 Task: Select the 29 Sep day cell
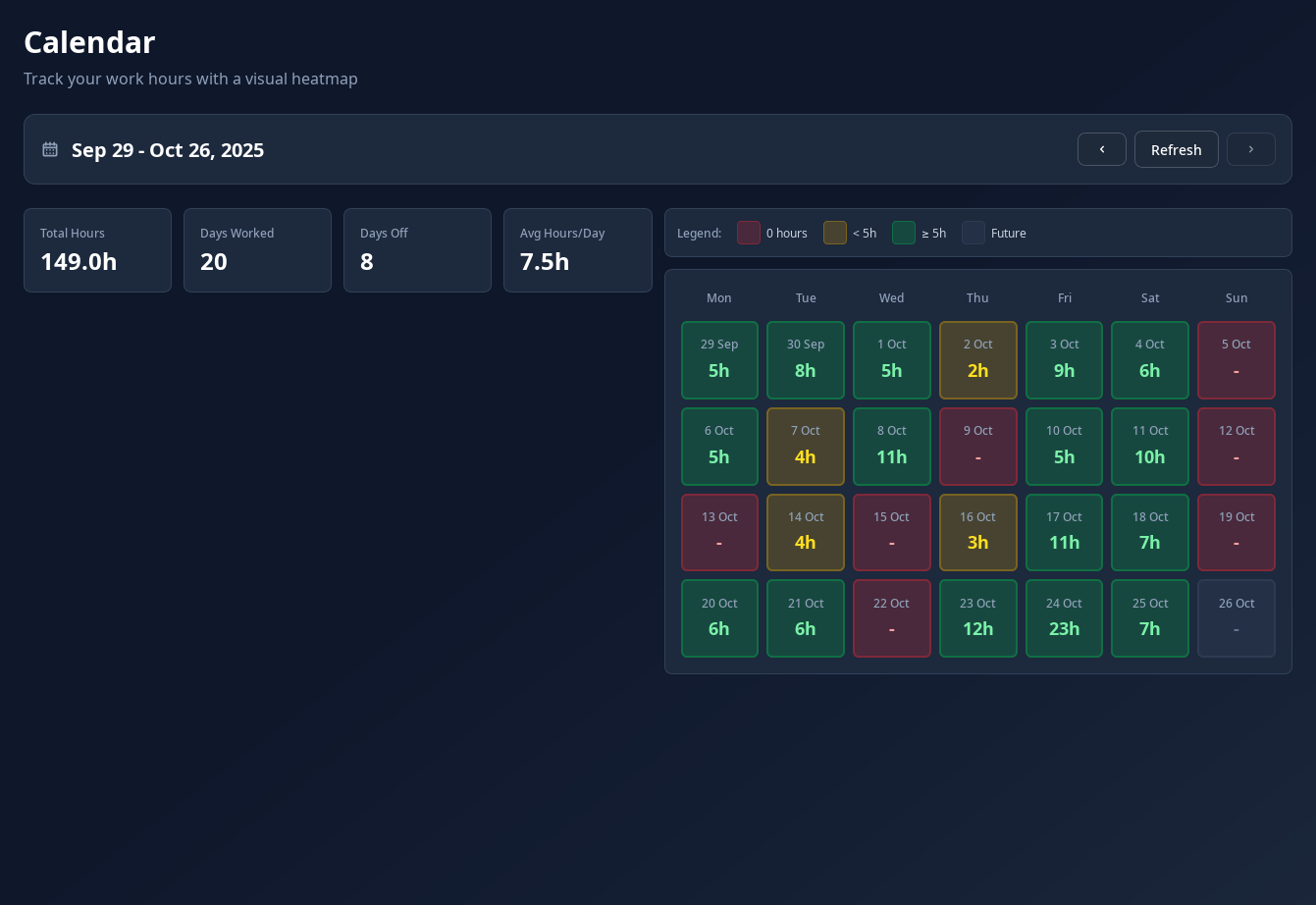pos(719,360)
